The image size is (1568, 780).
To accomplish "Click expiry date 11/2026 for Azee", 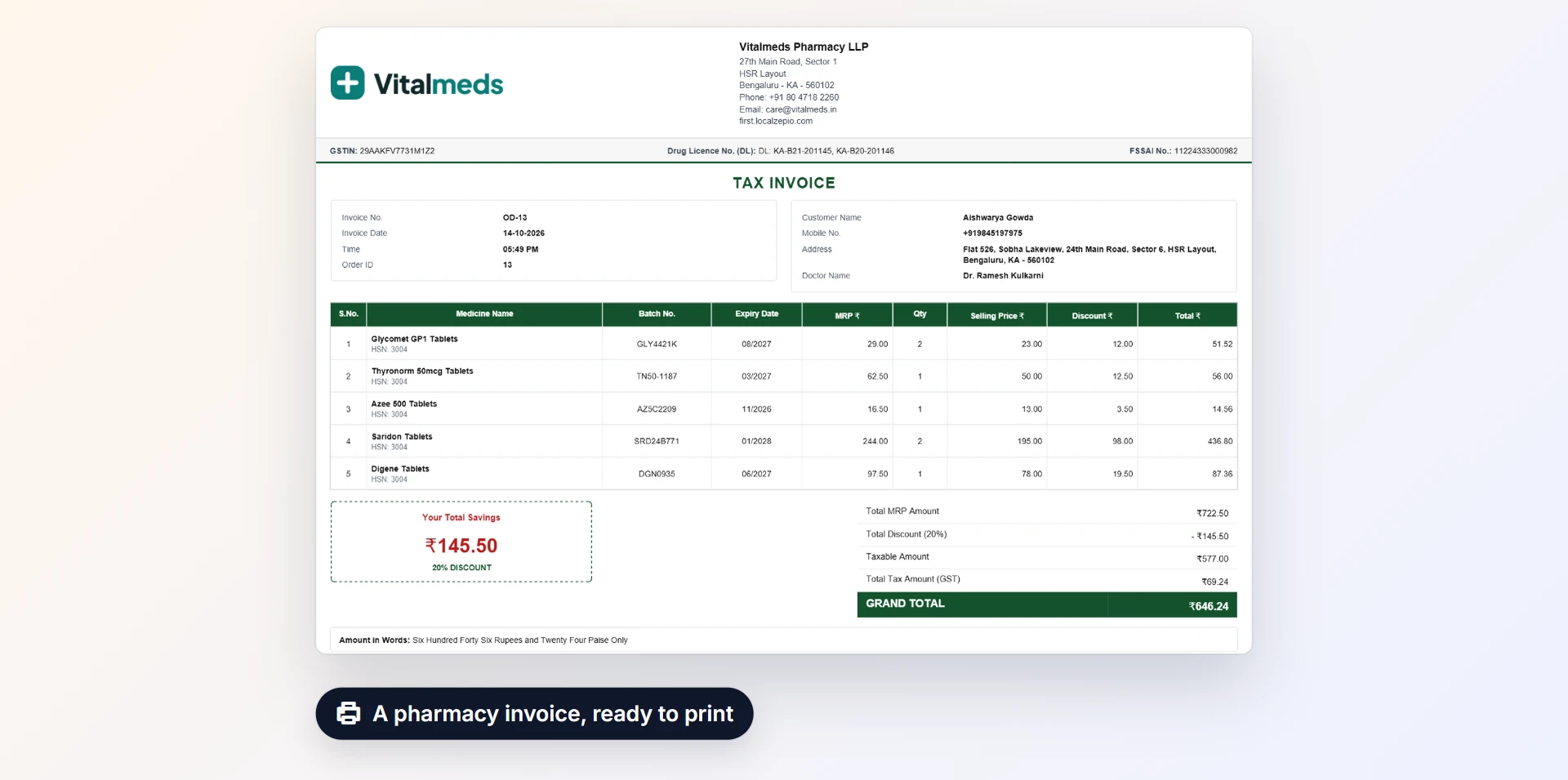I will point(756,409).
